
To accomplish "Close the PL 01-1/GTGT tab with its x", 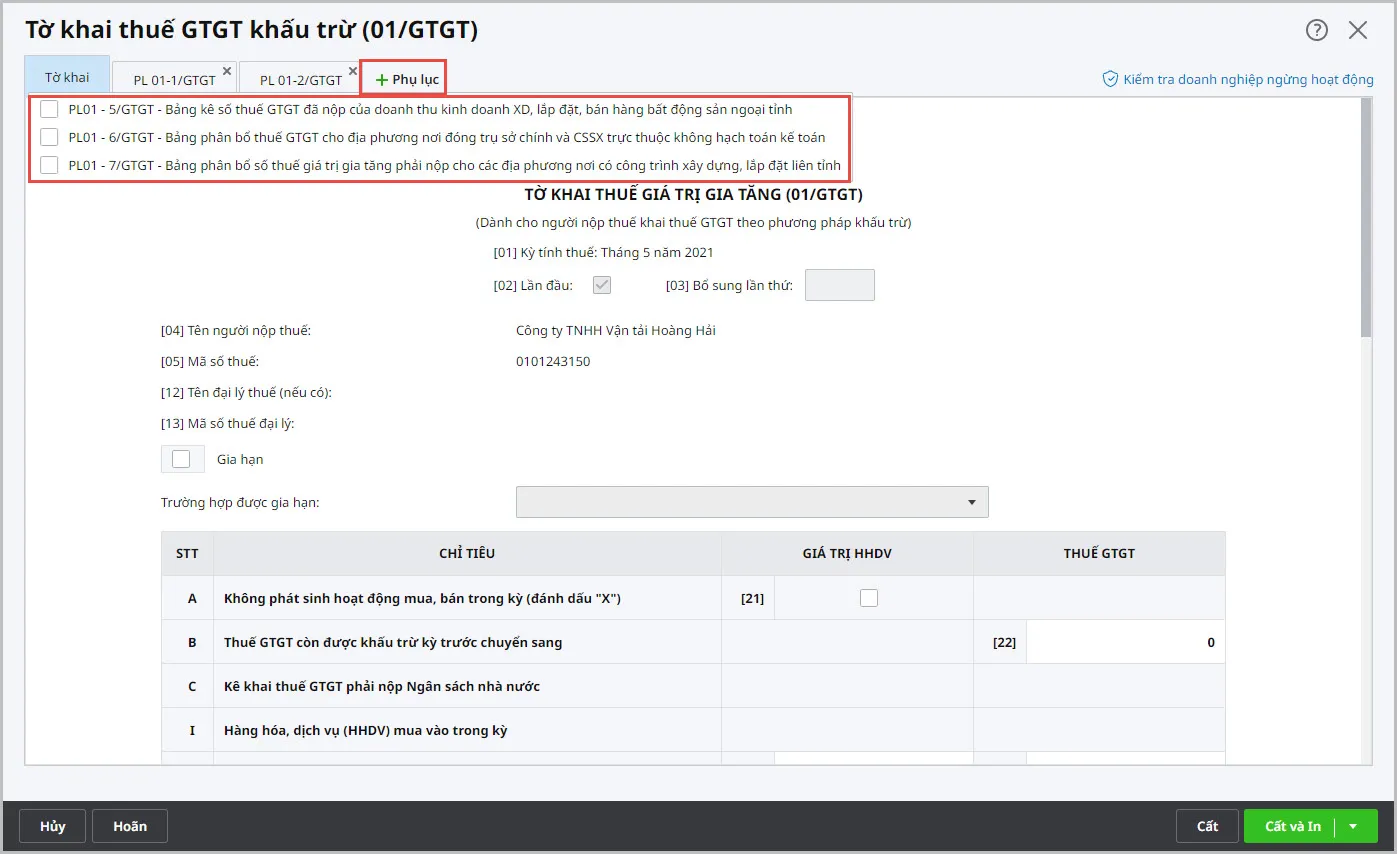I will point(227,71).
